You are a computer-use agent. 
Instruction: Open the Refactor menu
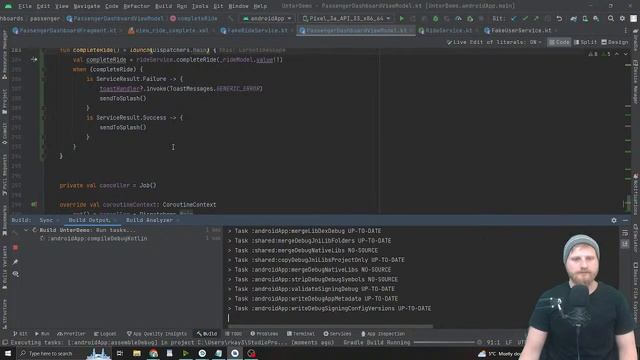(137, 6)
